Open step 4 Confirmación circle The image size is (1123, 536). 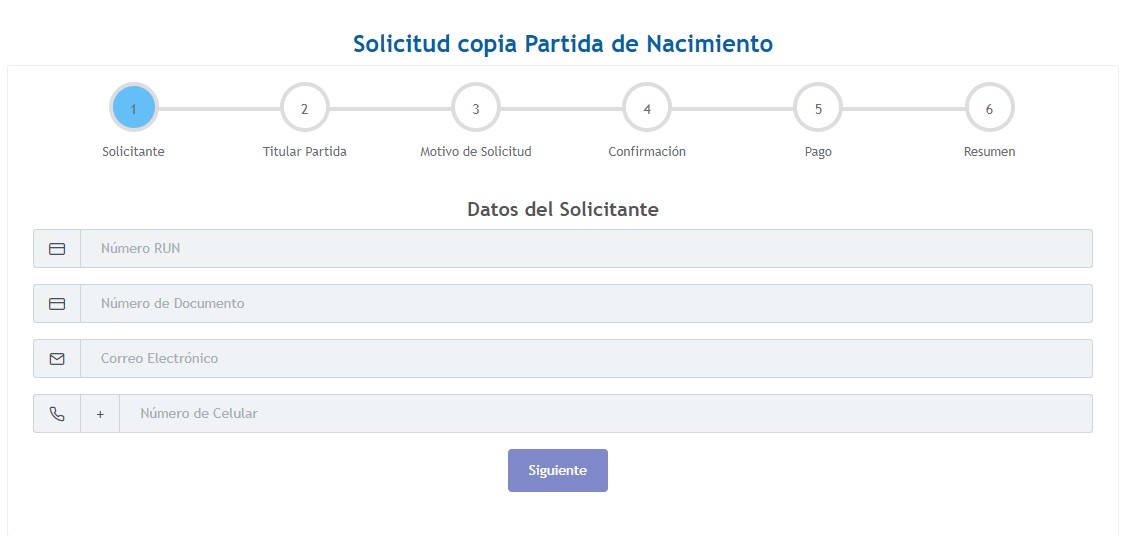[x=647, y=108]
